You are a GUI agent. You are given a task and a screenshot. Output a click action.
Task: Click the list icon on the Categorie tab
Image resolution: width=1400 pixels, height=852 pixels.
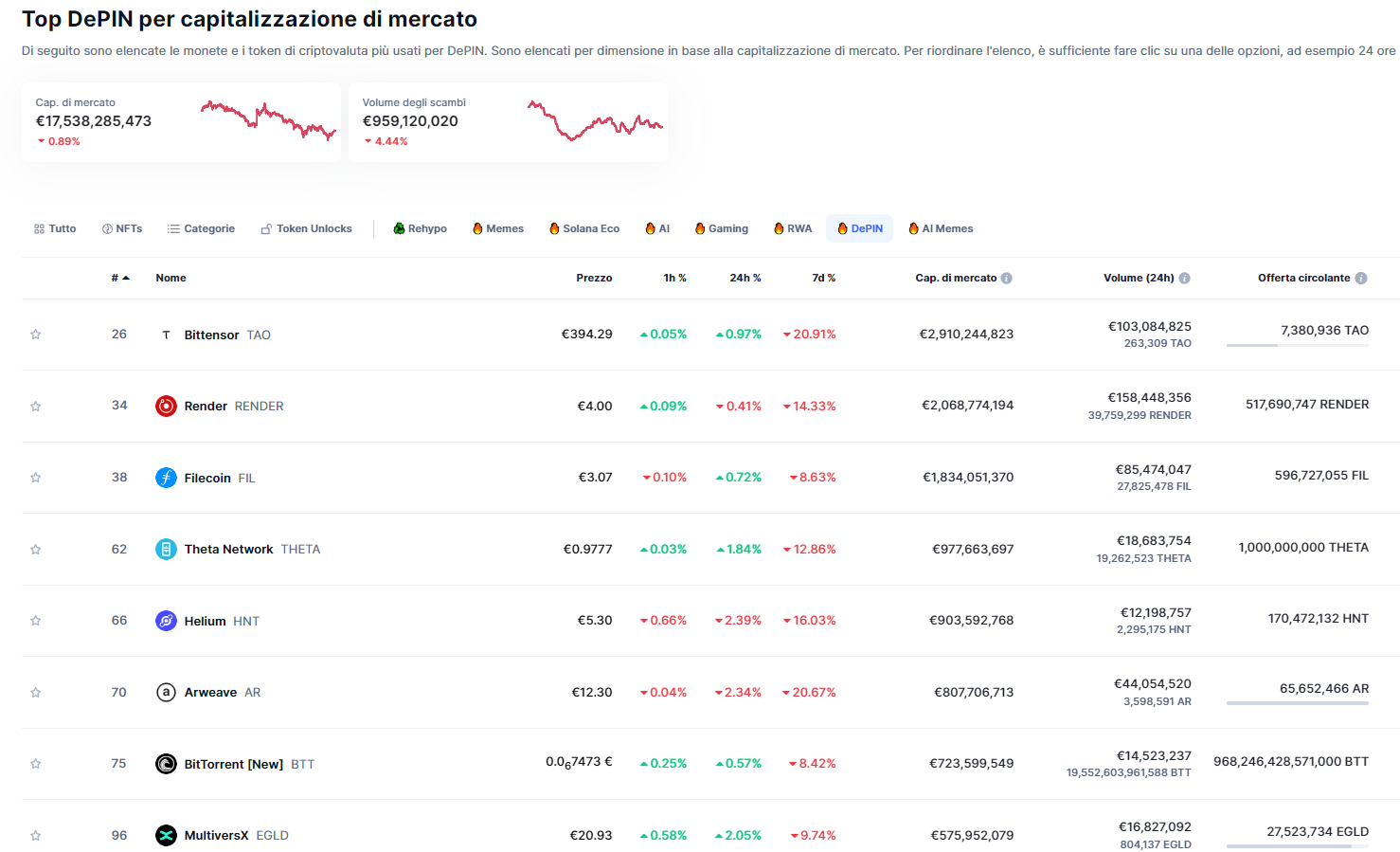coord(173,228)
